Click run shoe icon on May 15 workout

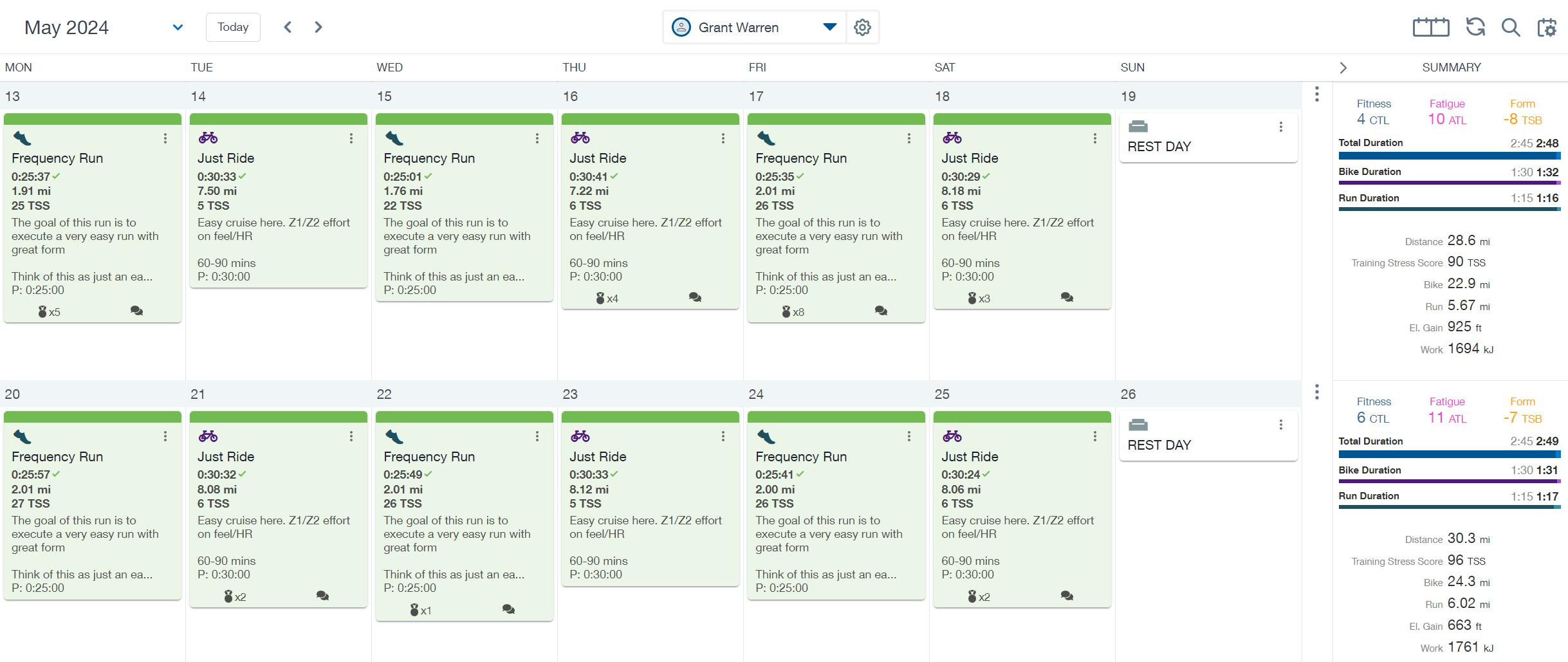(x=394, y=138)
